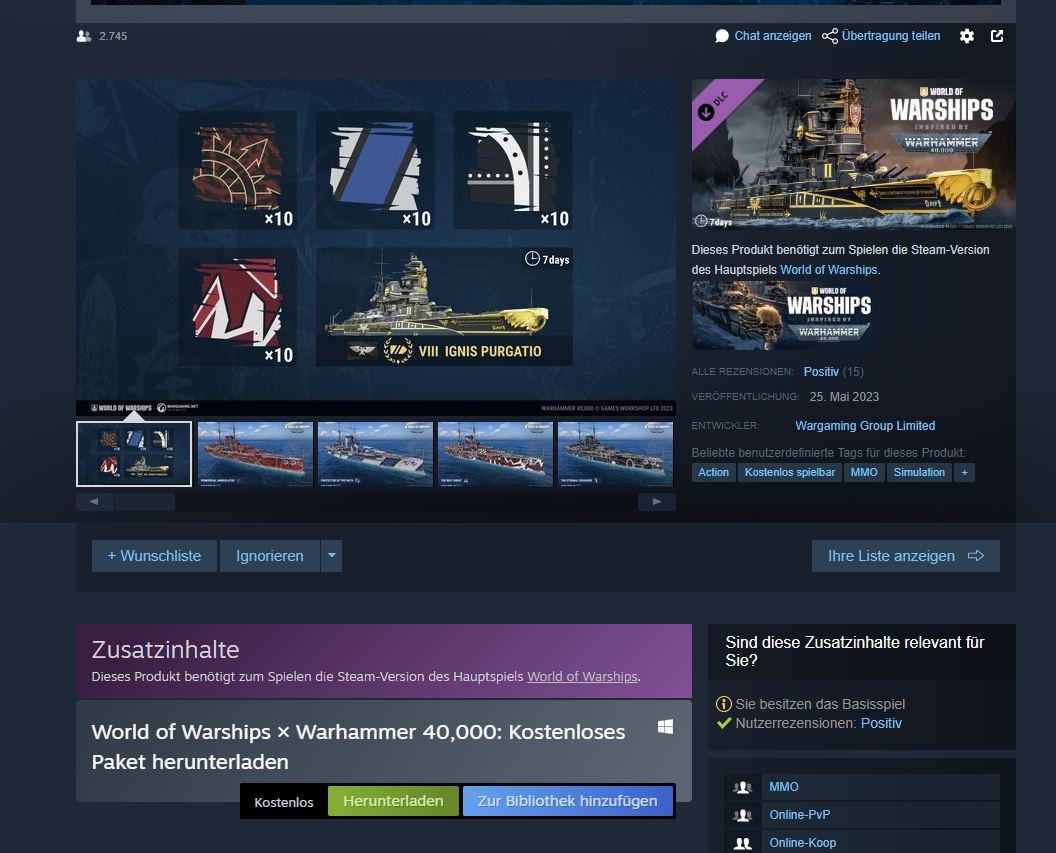1056x853 pixels.
Task: Click the people icon next to Online-PvP
Action: pos(743,815)
